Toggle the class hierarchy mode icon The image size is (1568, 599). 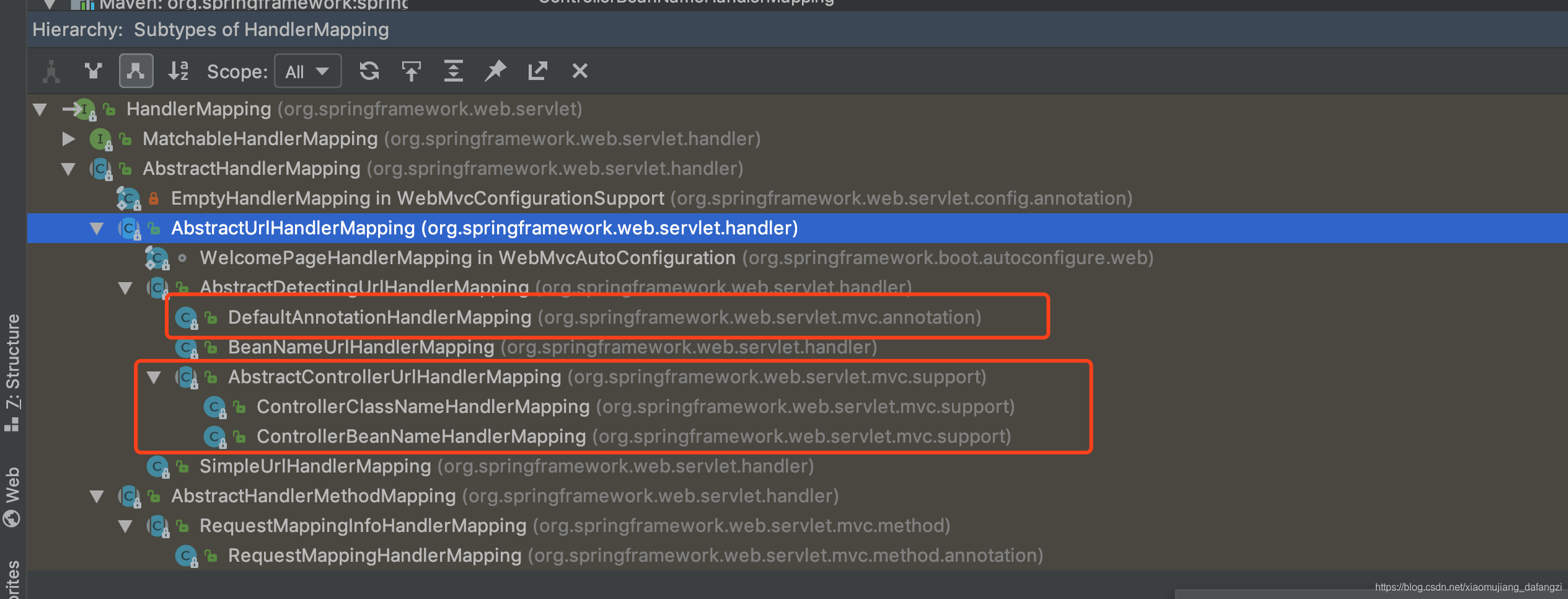click(x=51, y=70)
